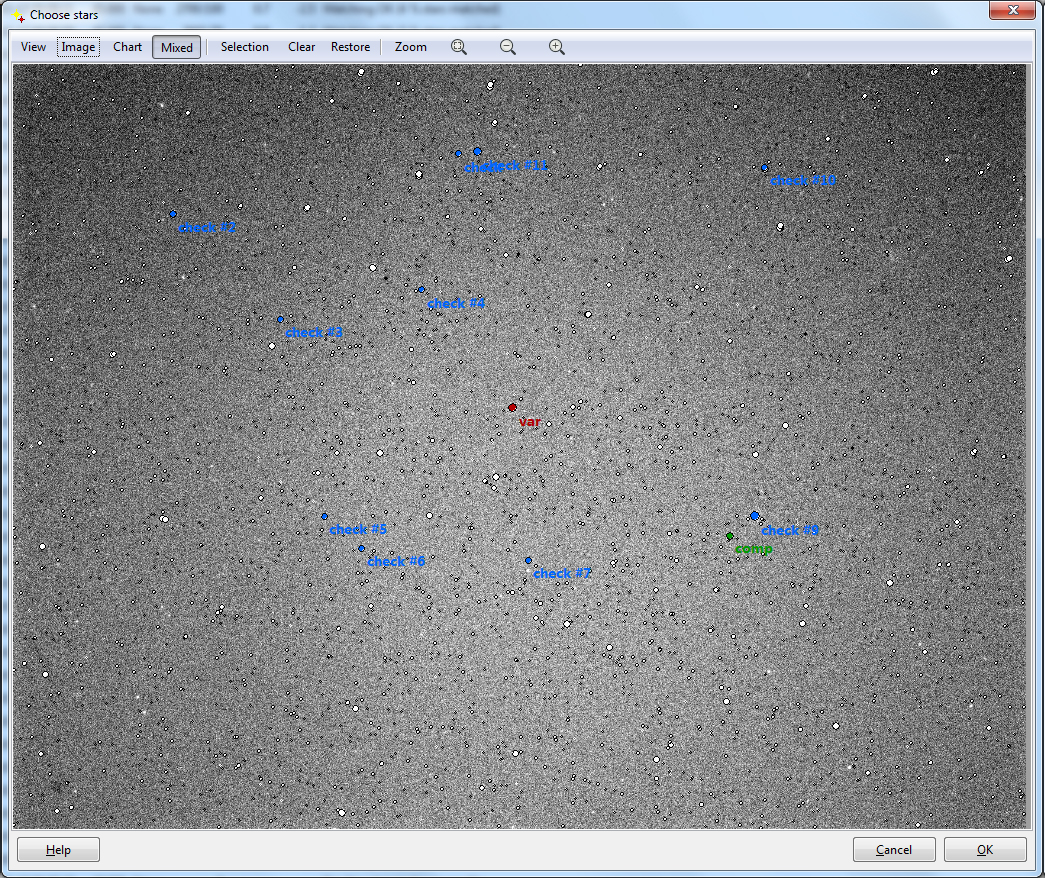
Task: Confirm with the OK button
Action: point(985,849)
